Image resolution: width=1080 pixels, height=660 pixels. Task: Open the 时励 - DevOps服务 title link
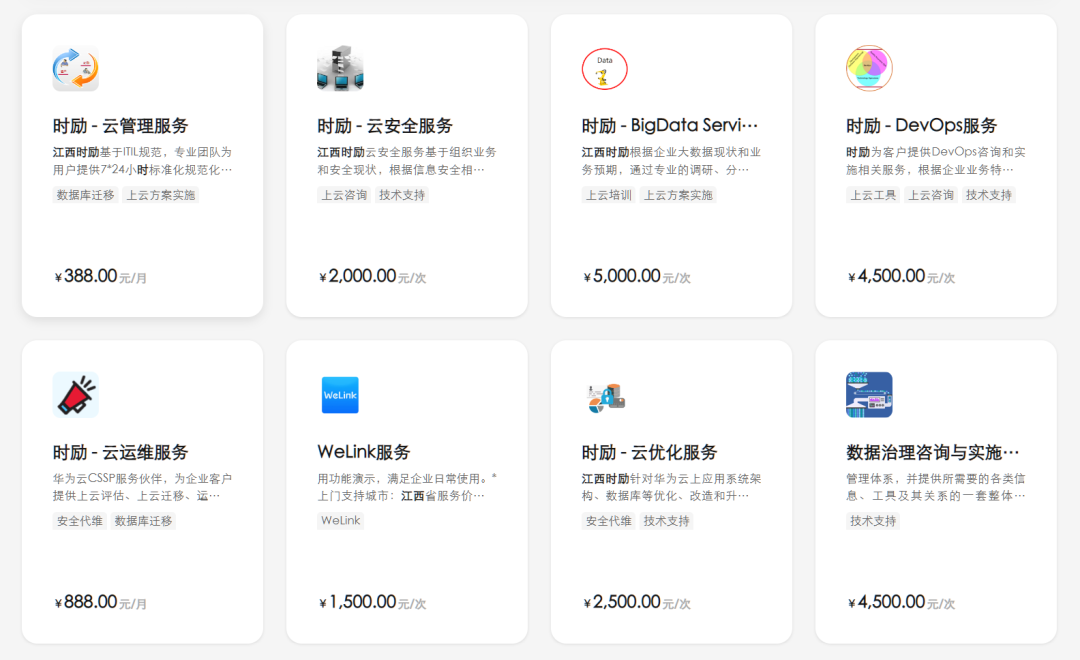point(922,126)
